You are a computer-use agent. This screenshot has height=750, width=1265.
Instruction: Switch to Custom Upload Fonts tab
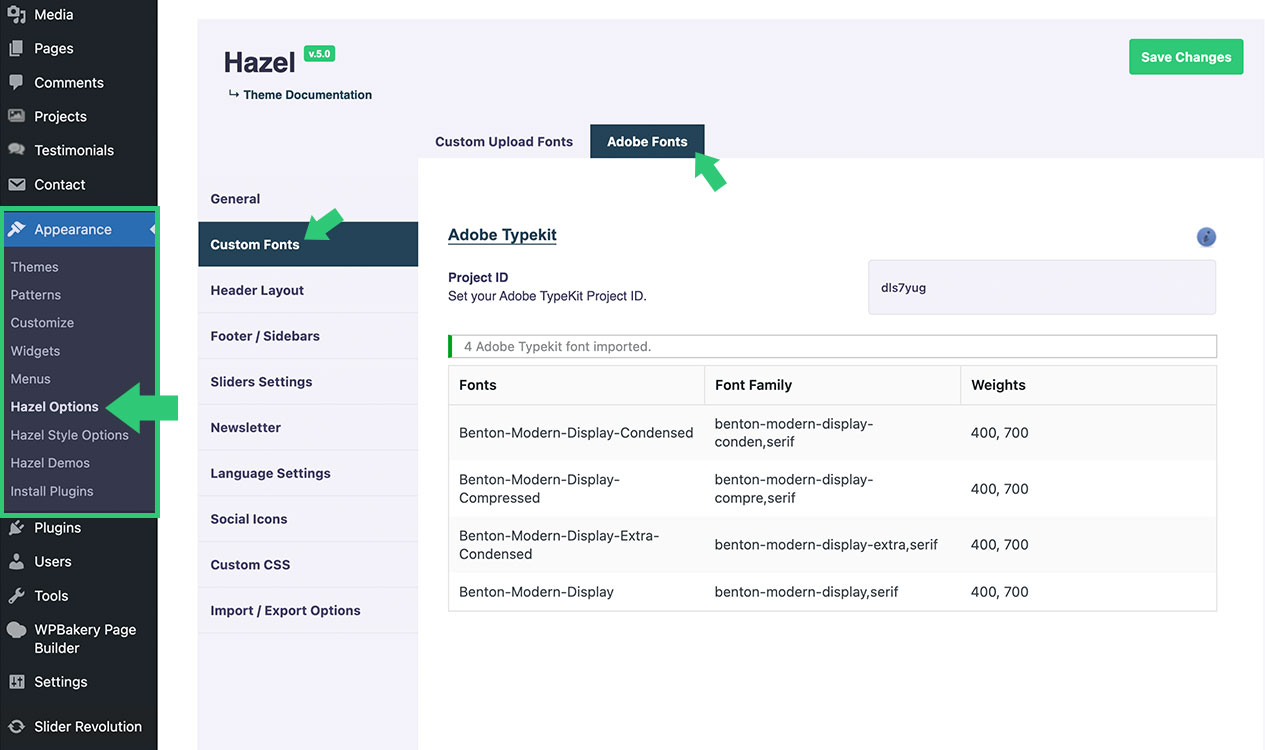tap(504, 142)
